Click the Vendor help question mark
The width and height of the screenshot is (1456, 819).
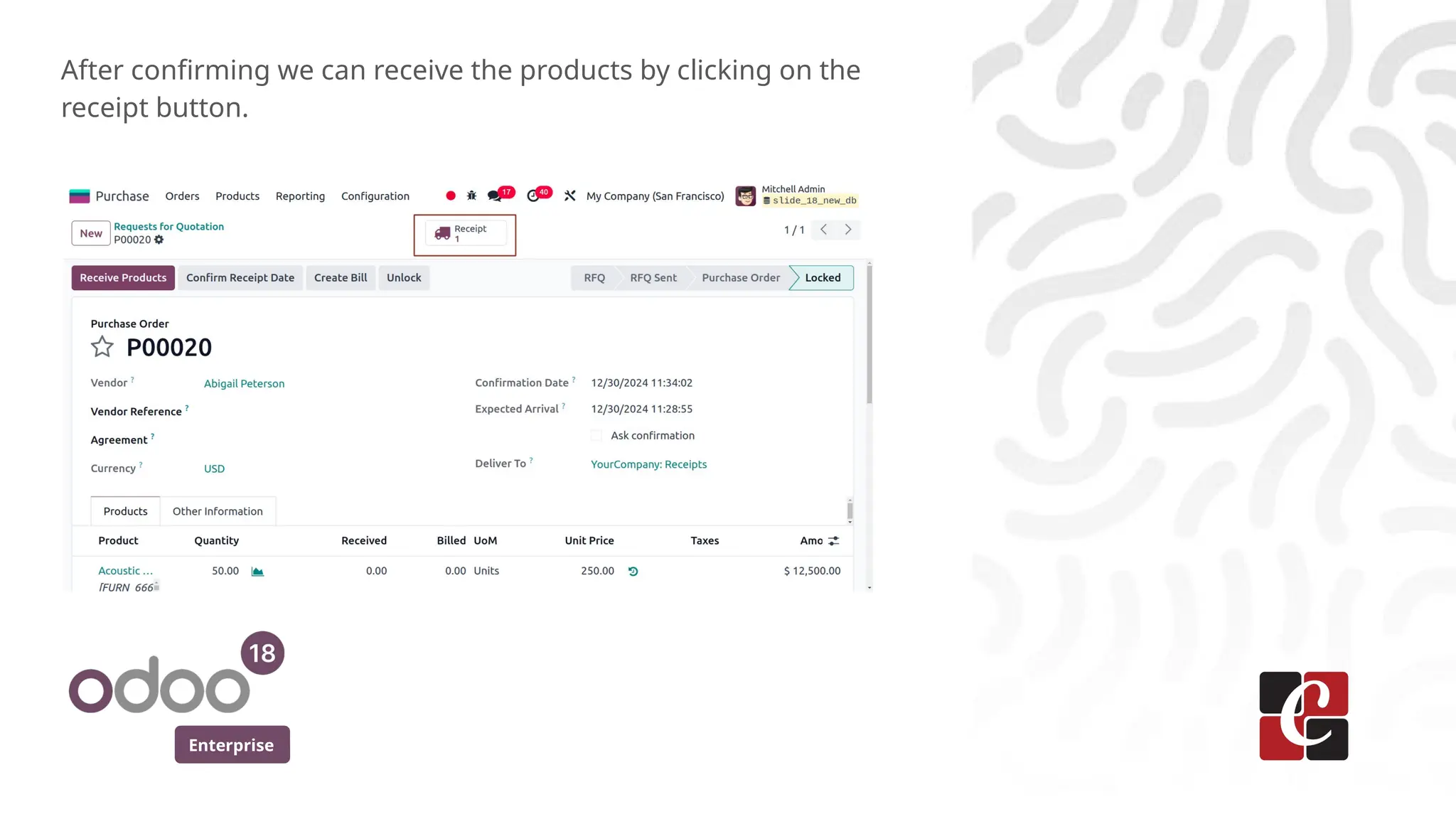click(x=132, y=380)
